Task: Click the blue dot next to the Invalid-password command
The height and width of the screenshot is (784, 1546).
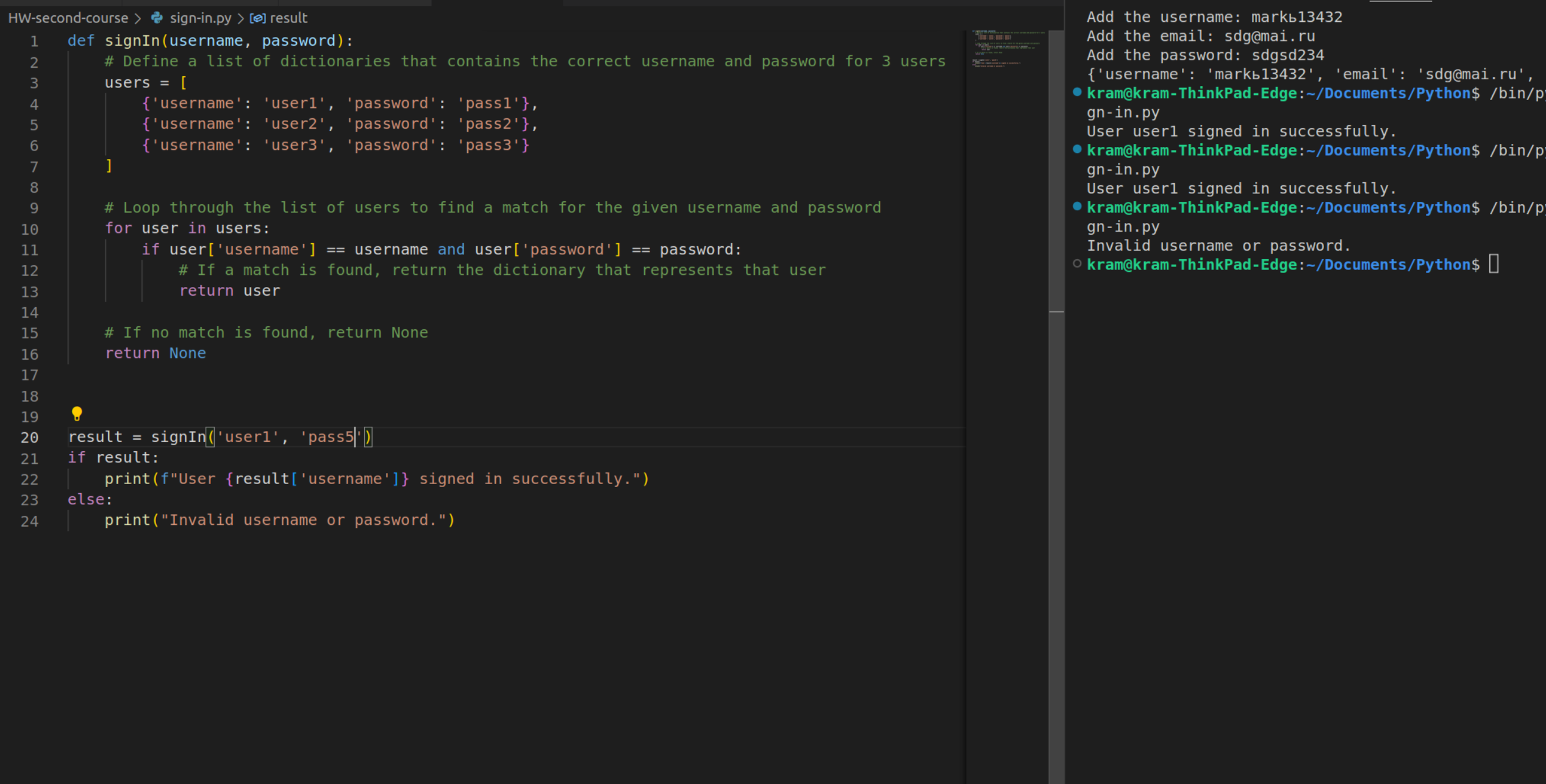Action: (x=1077, y=207)
